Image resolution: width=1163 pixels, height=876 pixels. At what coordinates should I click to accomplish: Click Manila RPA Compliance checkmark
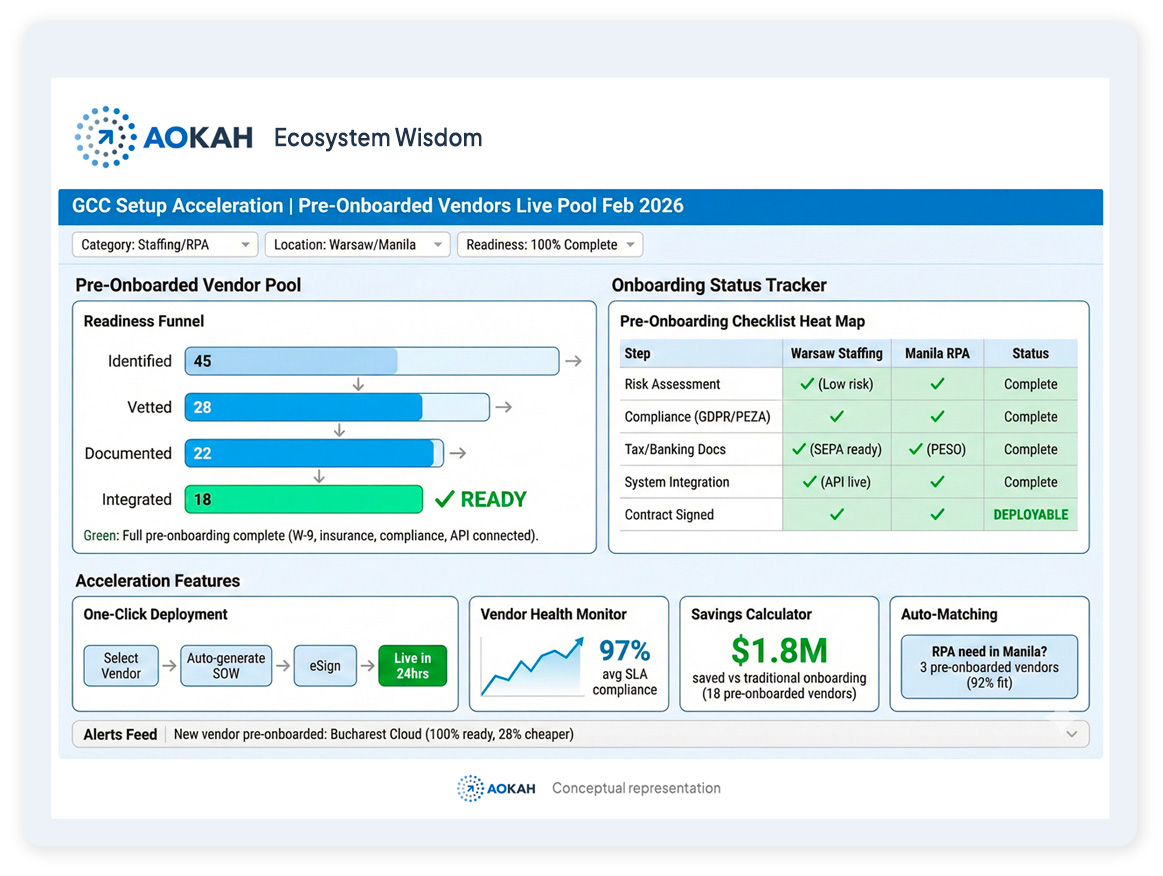click(938, 417)
